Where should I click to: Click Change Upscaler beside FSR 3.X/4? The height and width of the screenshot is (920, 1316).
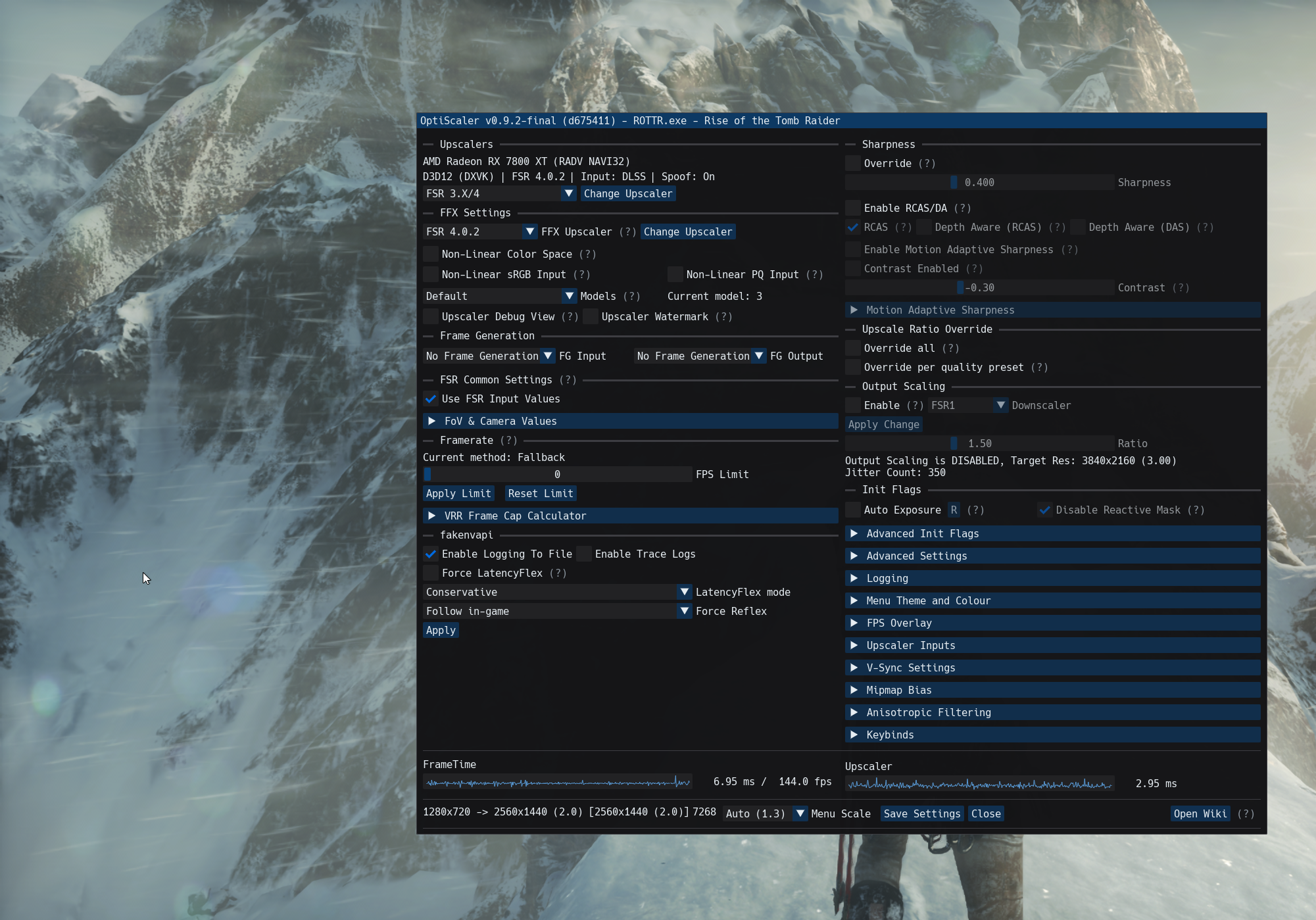(x=627, y=193)
